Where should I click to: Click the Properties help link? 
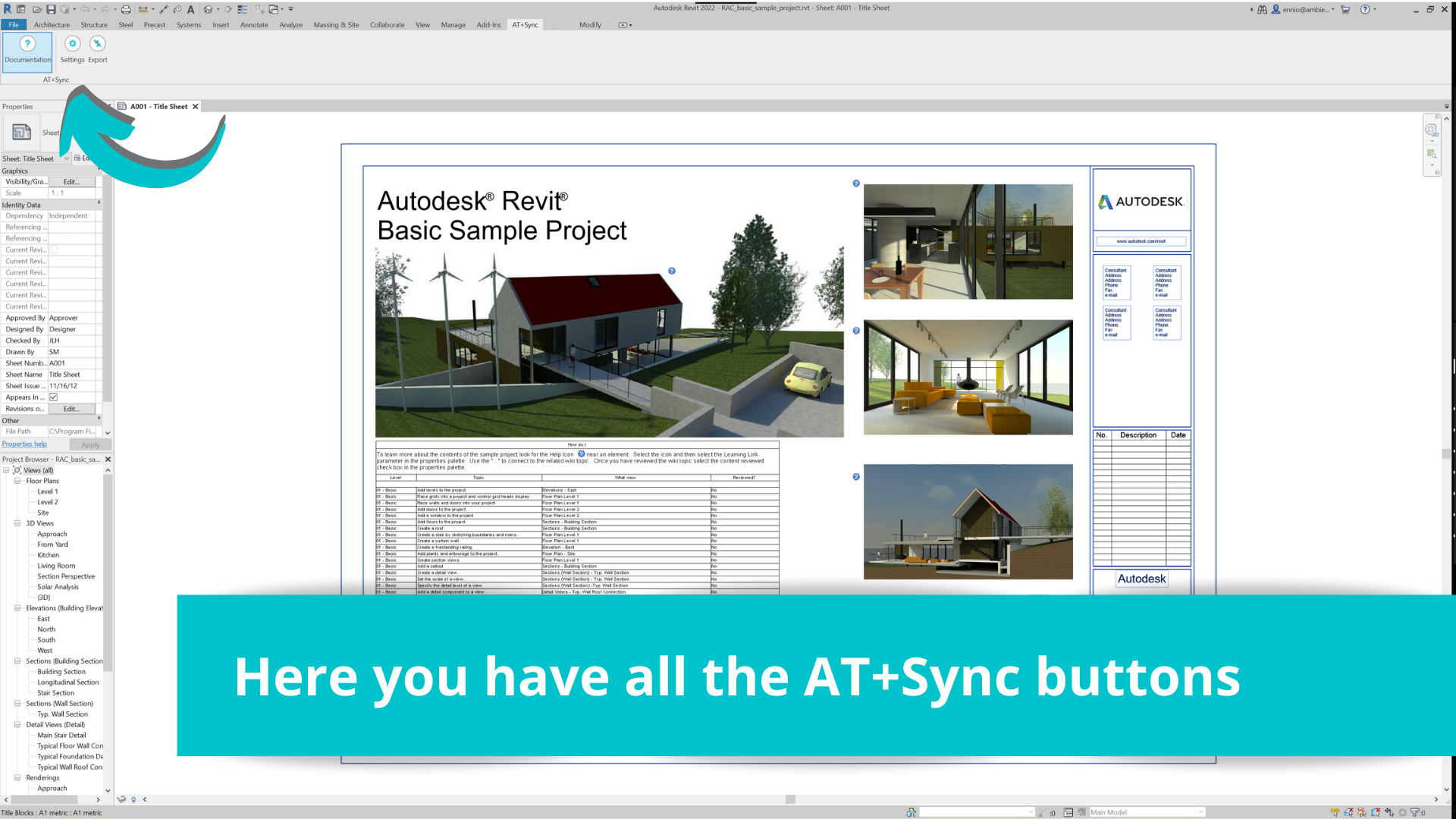tap(24, 444)
